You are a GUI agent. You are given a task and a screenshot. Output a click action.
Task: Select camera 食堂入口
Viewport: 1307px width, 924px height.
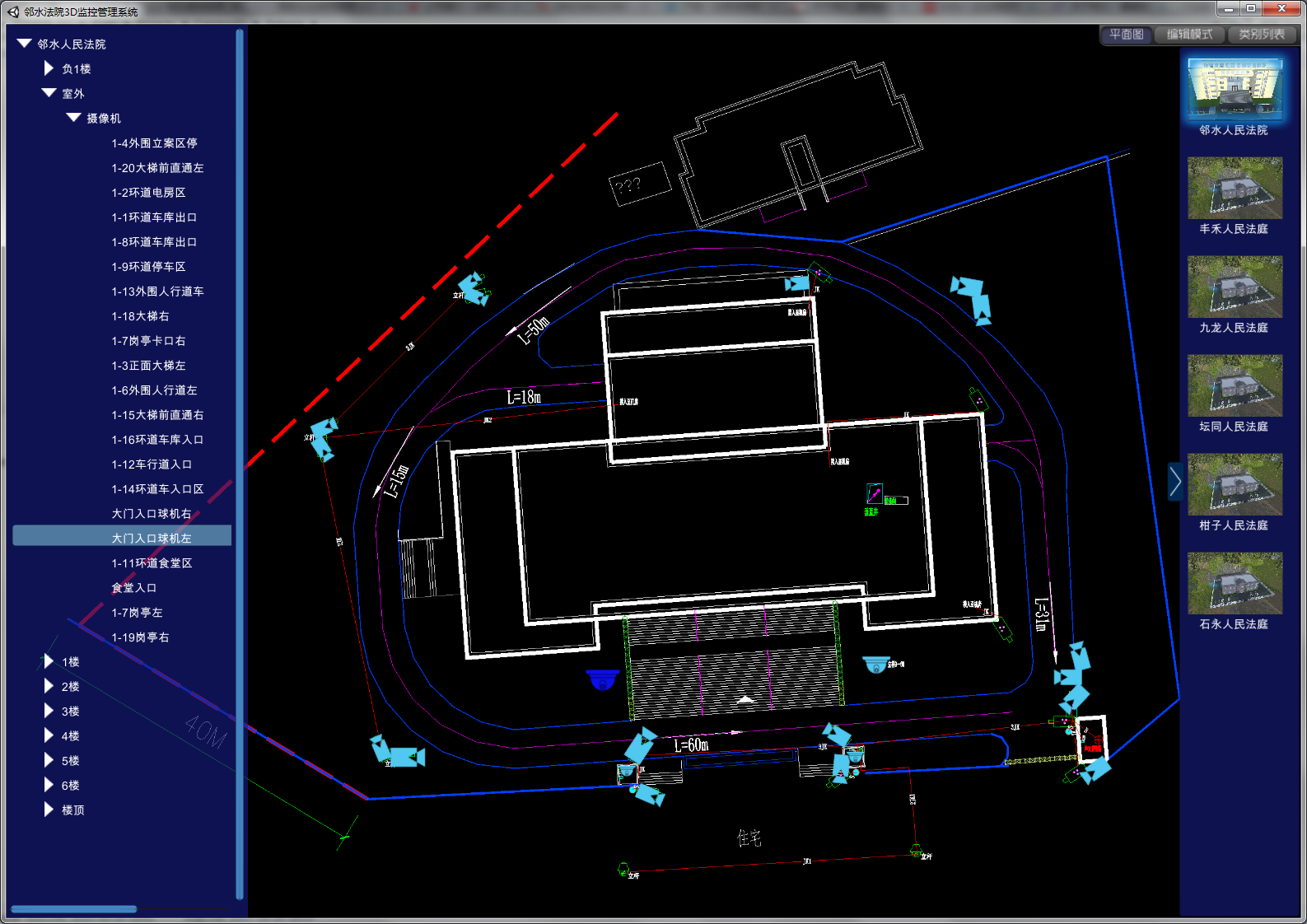[x=133, y=588]
